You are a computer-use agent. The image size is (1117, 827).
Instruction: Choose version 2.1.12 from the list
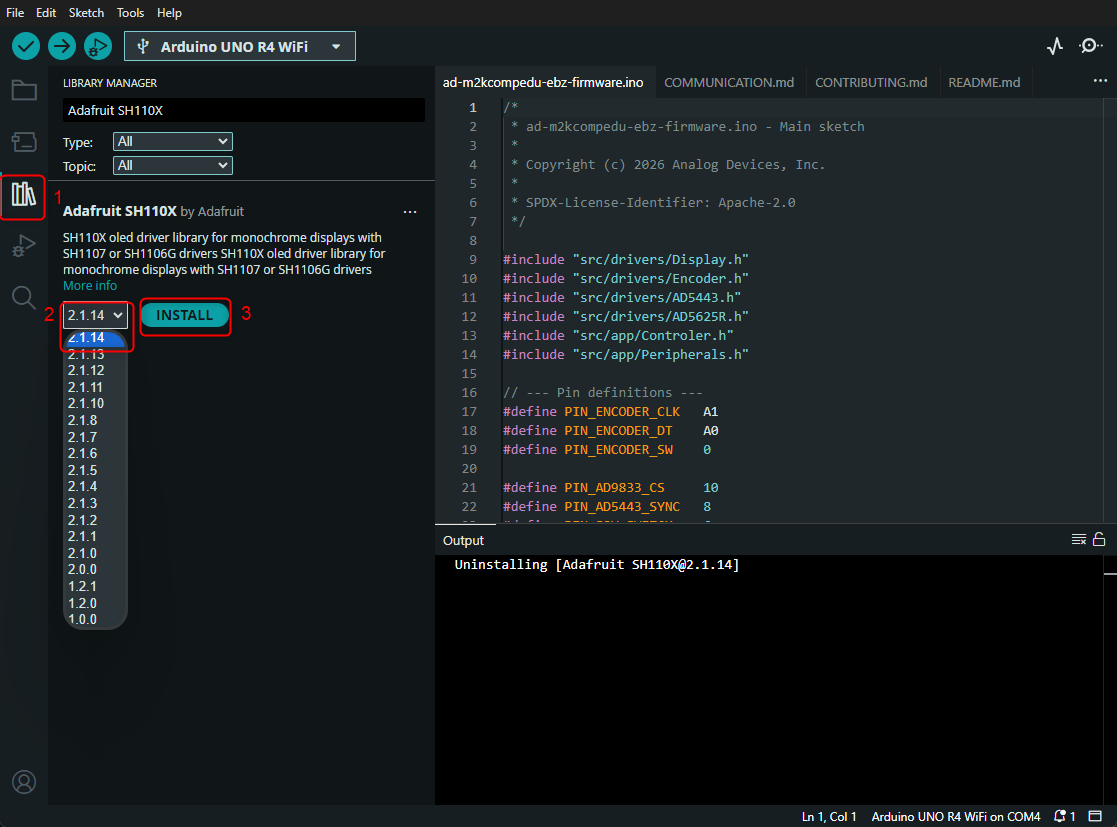86,370
